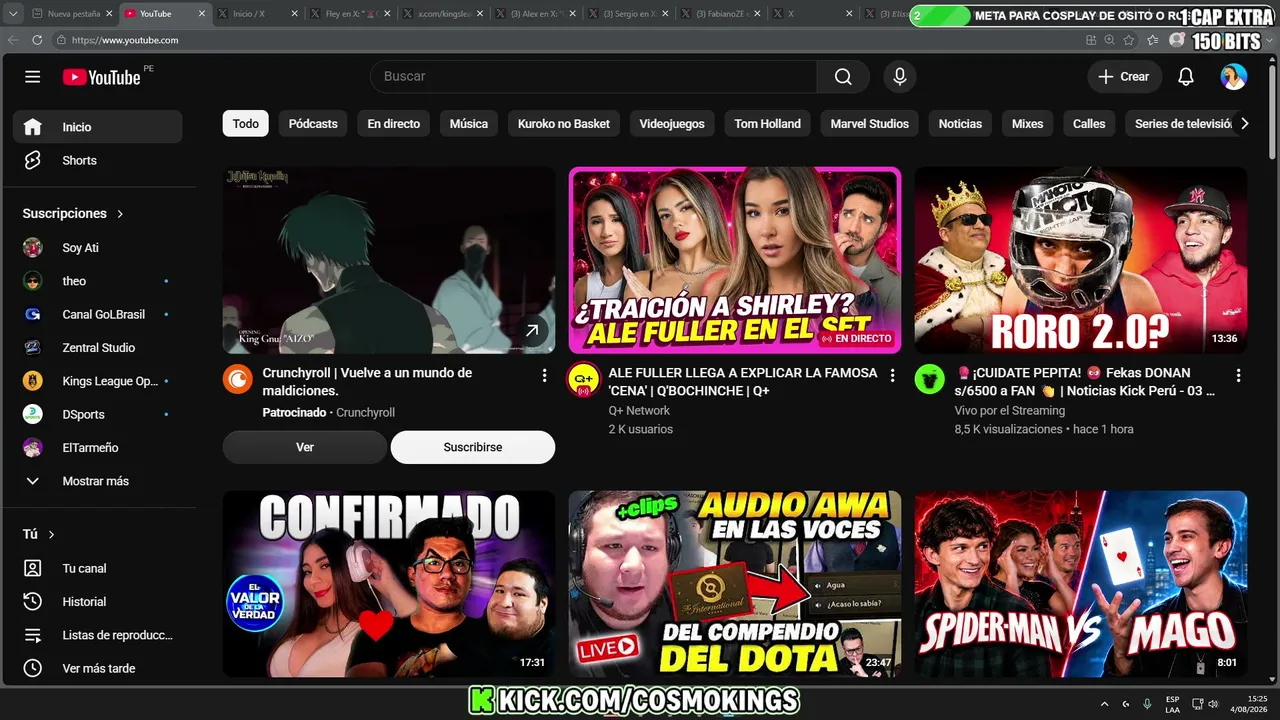Click the Crunchyroll channel avatar
Viewport: 1280px width, 720px height.
tap(238, 380)
